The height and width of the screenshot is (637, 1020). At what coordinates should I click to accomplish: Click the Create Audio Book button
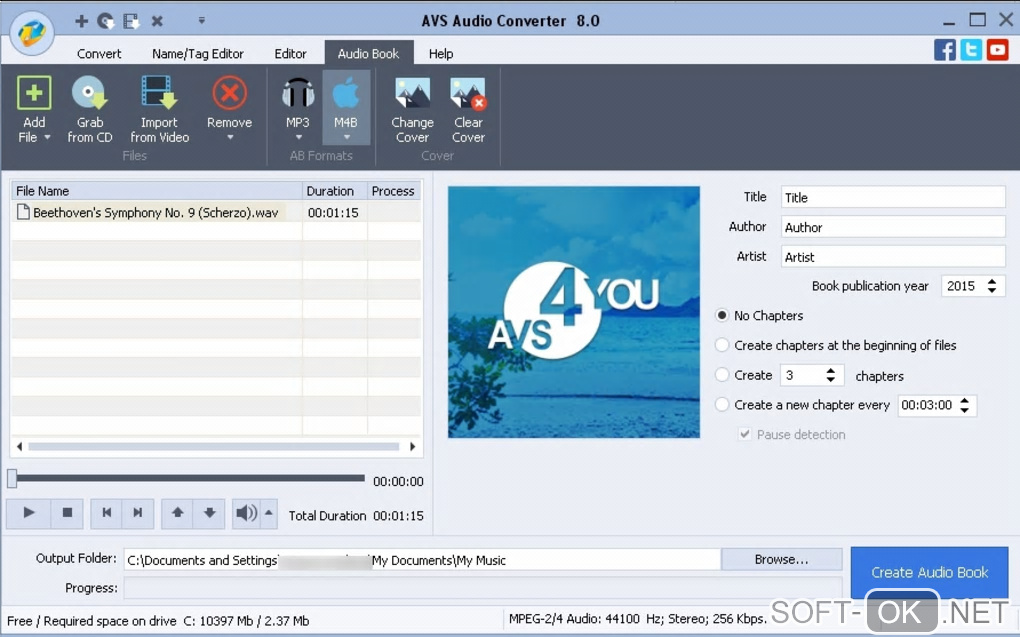point(930,573)
